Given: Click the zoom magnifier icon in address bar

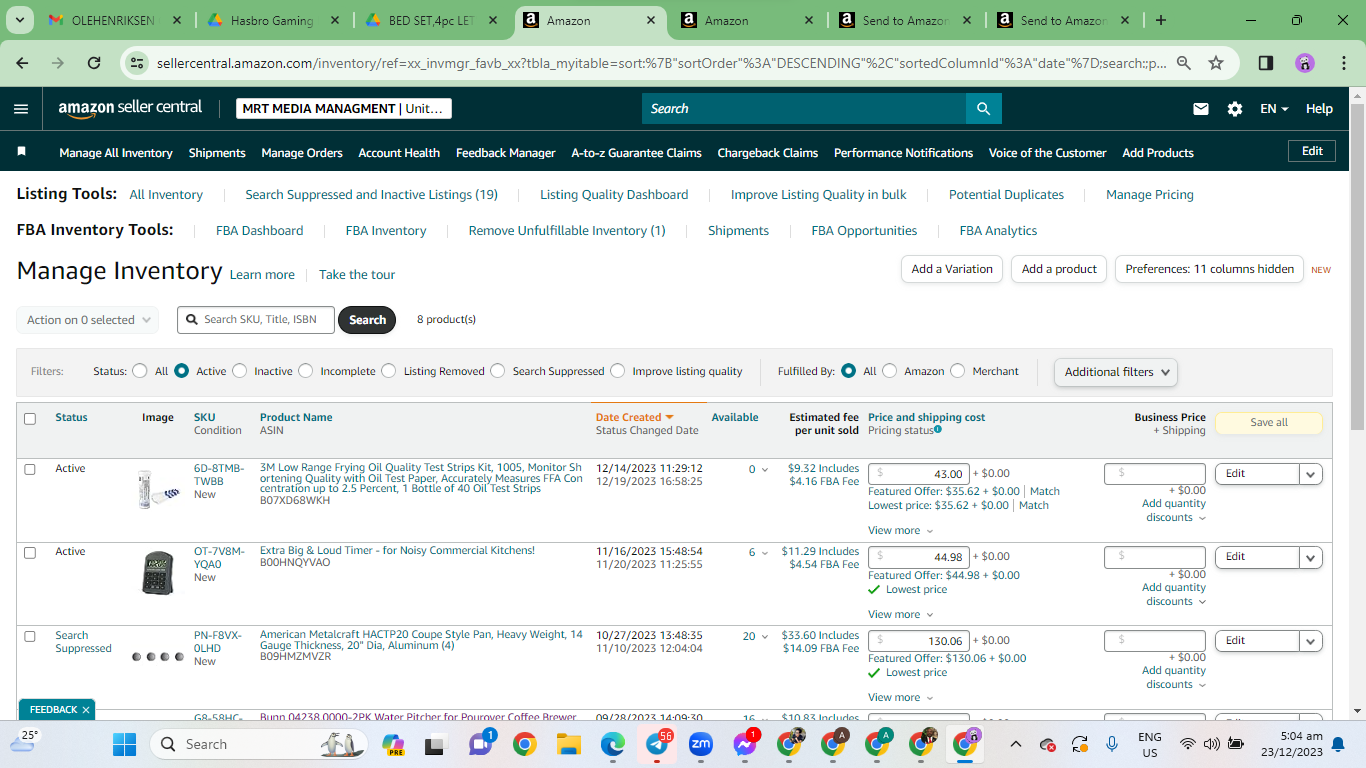Looking at the screenshot, I should pyautogui.click(x=1184, y=63).
